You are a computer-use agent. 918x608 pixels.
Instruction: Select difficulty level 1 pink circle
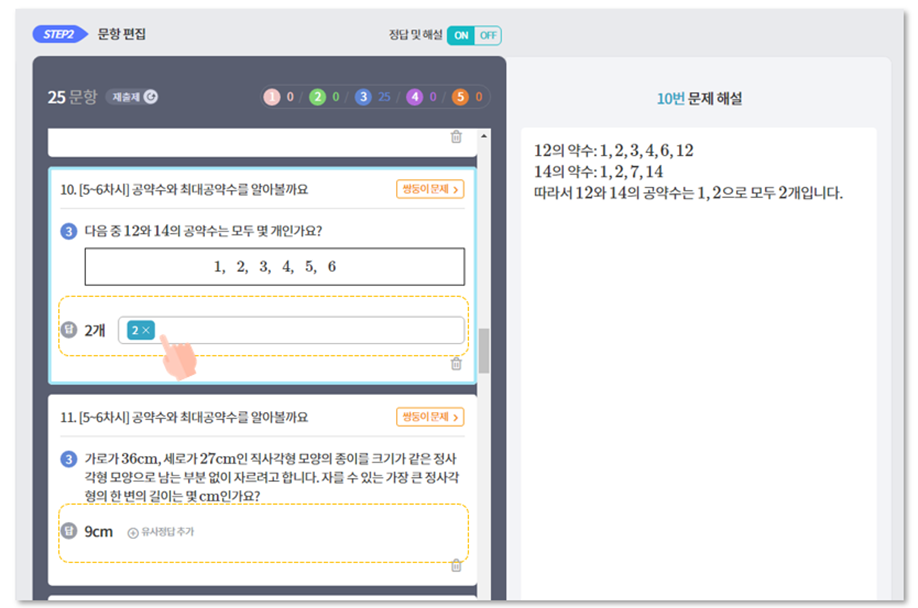point(272,97)
